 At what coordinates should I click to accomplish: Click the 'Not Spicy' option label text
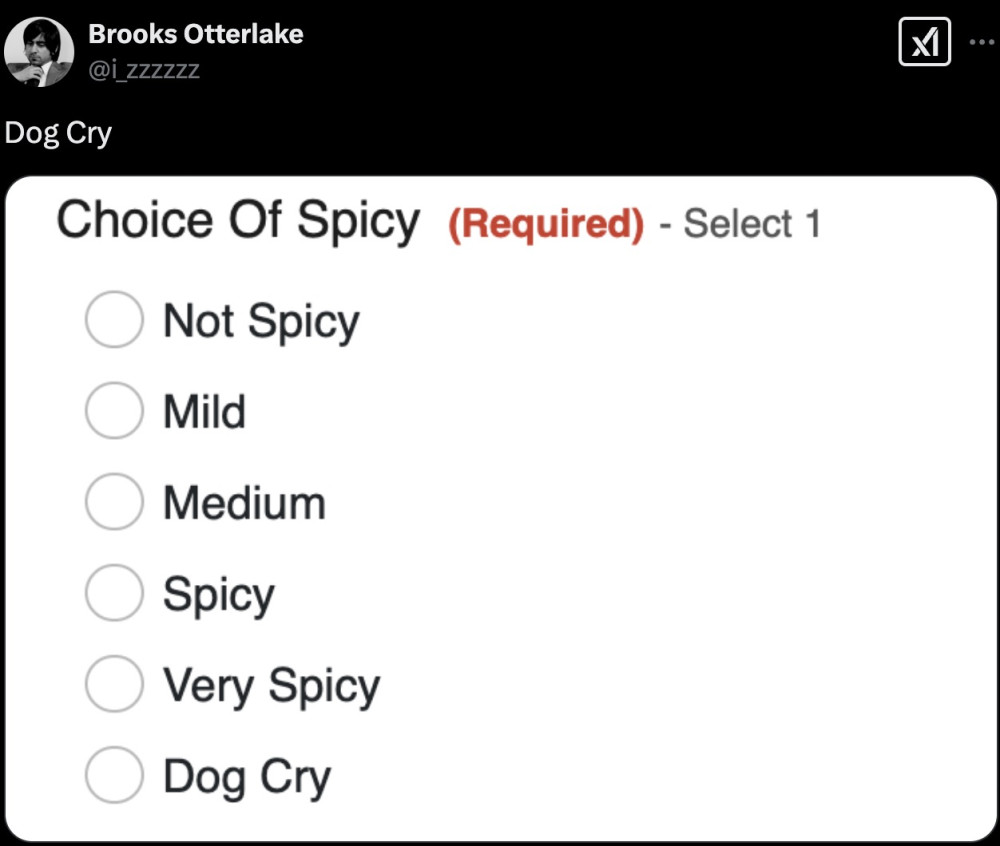pos(261,321)
